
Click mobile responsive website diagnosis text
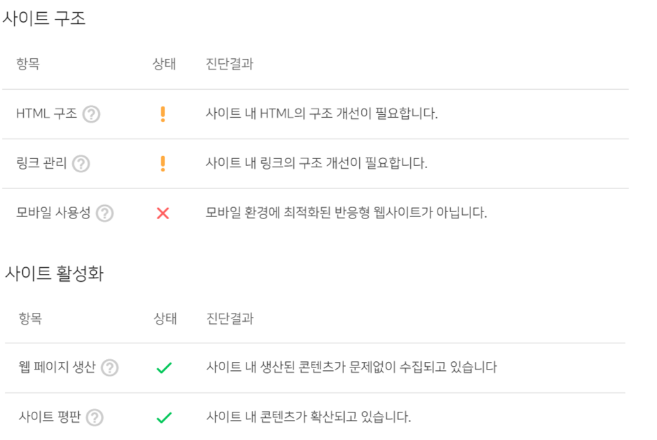click(x=346, y=212)
